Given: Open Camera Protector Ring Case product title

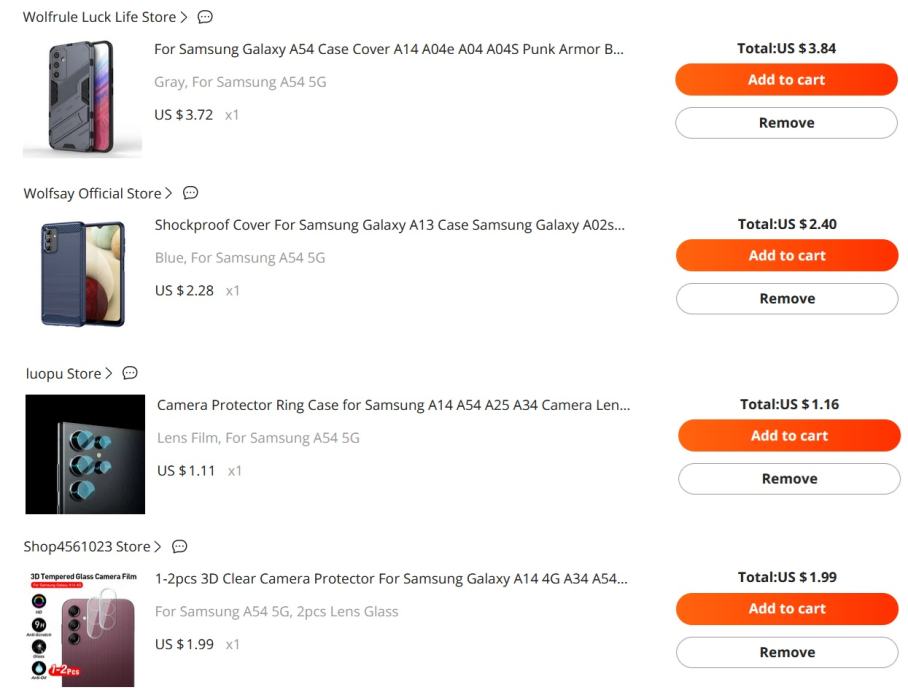Looking at the screenshot, I should point(393,405).
